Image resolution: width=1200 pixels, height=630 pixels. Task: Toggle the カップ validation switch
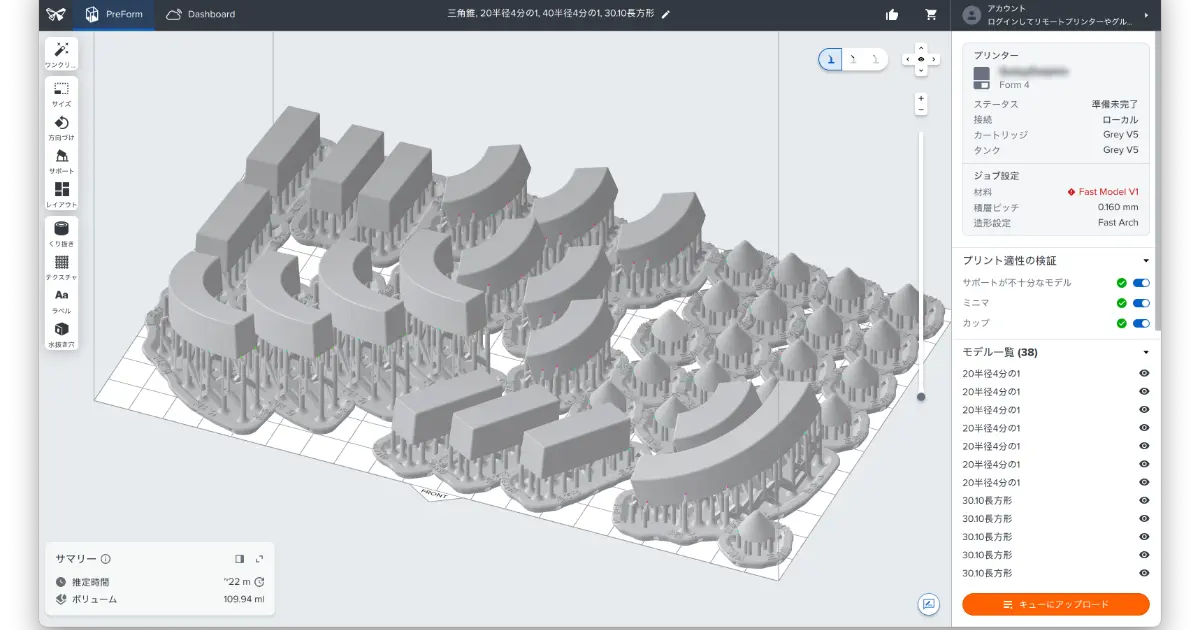coord(1140,323)
